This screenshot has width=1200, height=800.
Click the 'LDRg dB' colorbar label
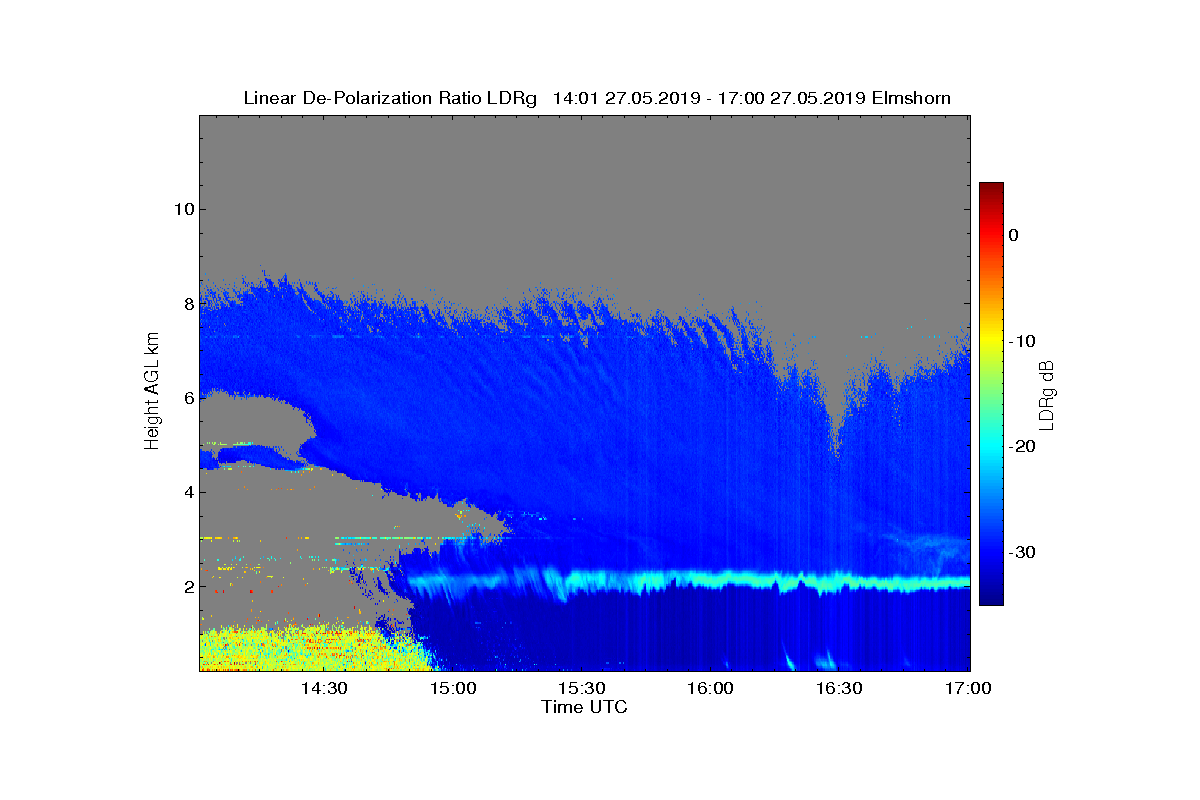point(1047,395)
